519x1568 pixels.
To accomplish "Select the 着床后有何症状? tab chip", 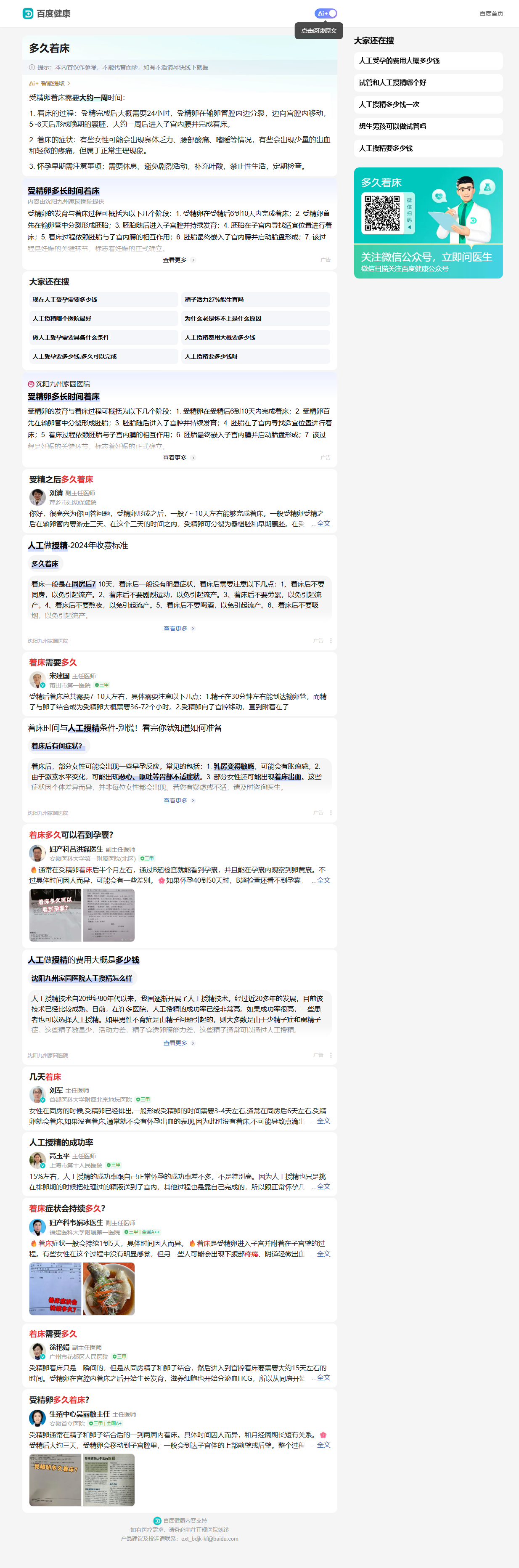I will [x=57, y=746].
